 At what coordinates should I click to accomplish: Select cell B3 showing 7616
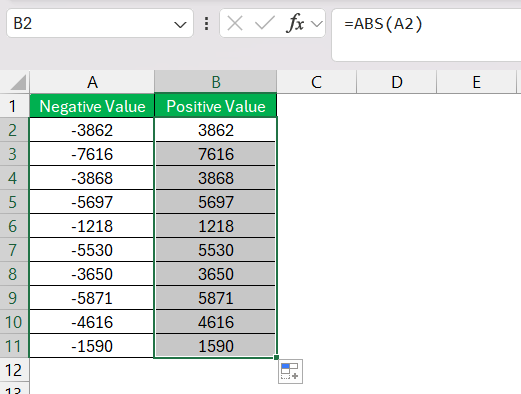[216, 154]
